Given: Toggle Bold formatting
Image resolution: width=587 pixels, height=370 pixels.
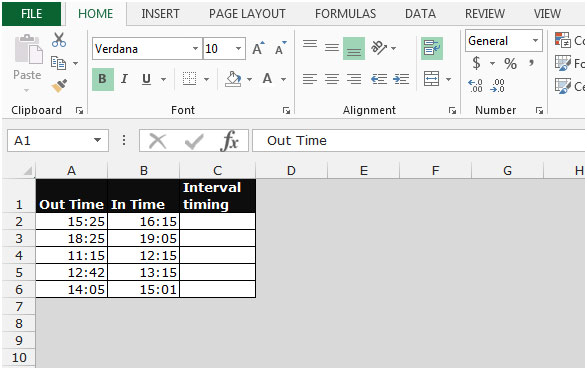Looking at the screenshot, I should pyautogui.click(x=103, y=79).
